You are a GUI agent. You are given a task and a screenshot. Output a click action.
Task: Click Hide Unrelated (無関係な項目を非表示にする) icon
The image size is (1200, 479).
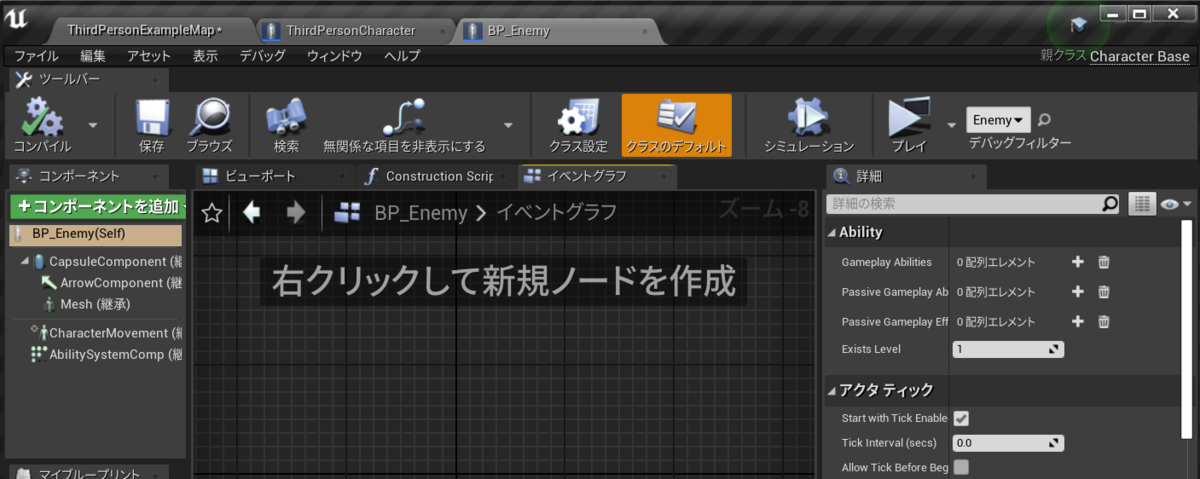coord(404,117)
